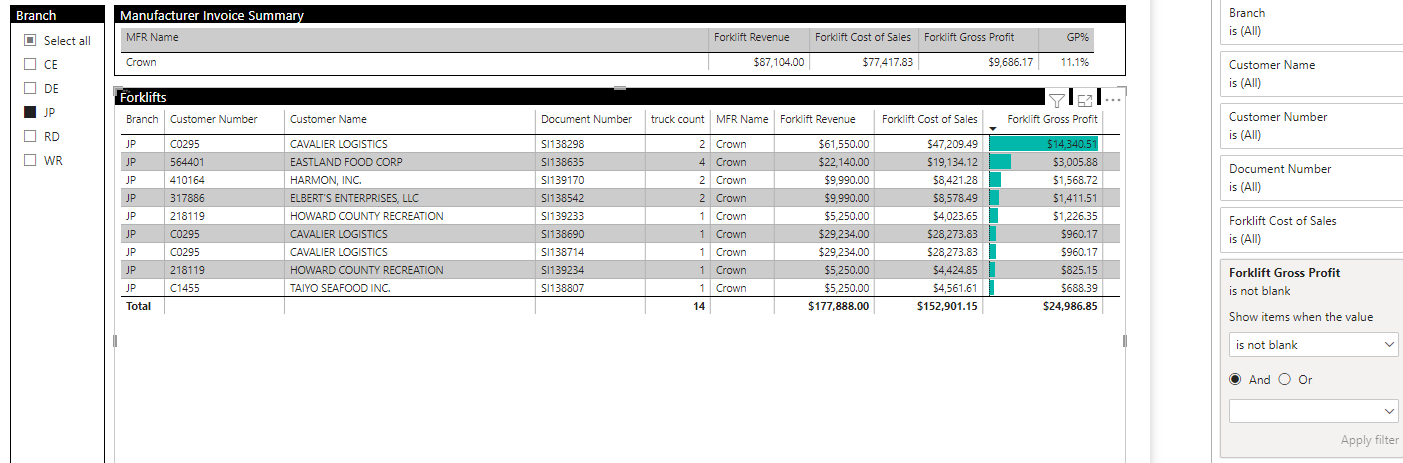The height and width of the screenshot is (463, 1403).
Task: Uncheck the JP branch checkbox
Action: [x=30, y=113]
